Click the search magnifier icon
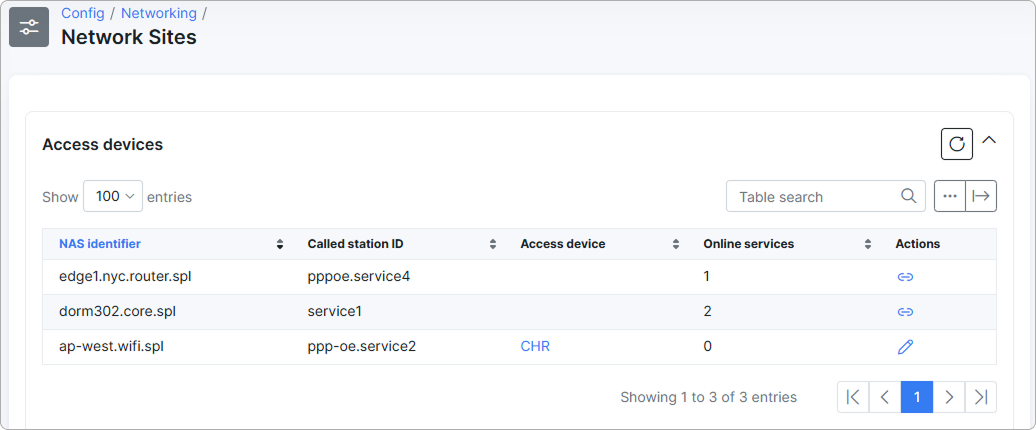The image size is (1036, 430). pyautogui.click(x=908, y=196)
